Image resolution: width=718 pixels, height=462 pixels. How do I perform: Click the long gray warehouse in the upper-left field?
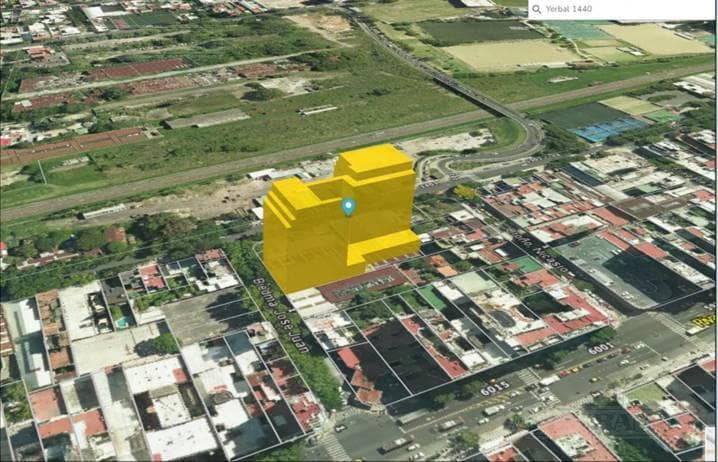point(207,119)
